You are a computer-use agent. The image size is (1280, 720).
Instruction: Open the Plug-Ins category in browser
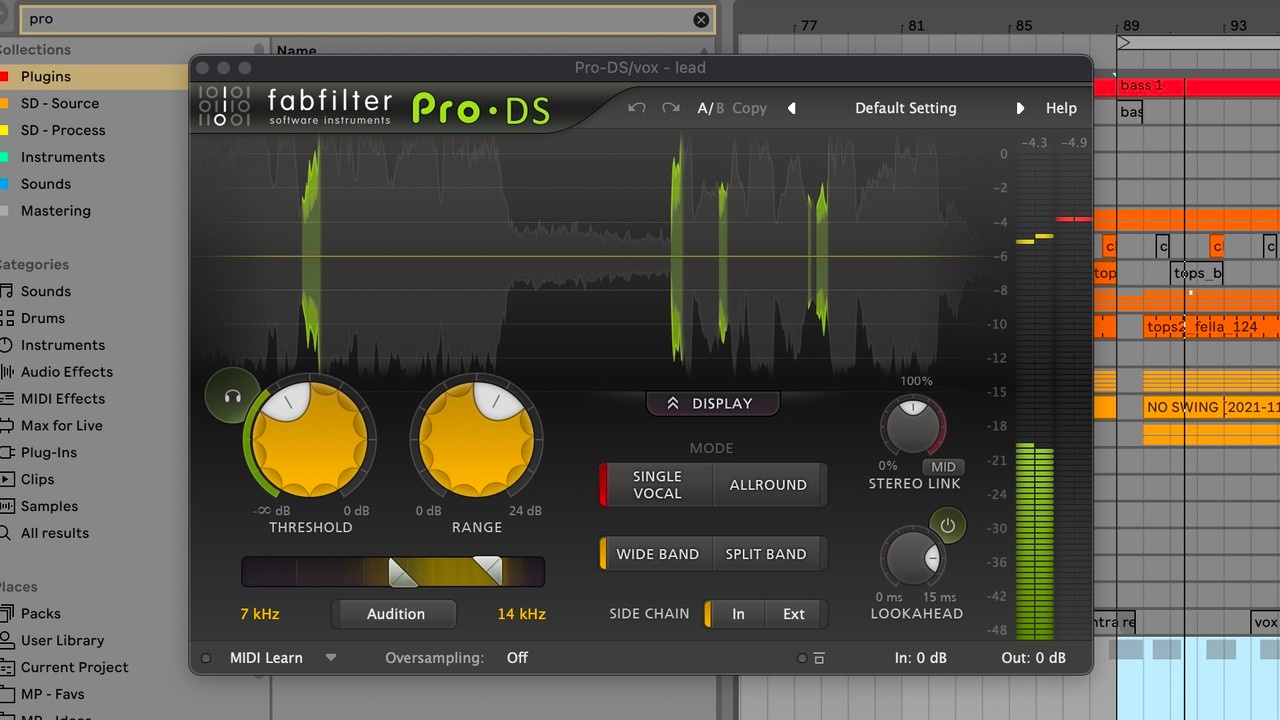click(49, 453)
